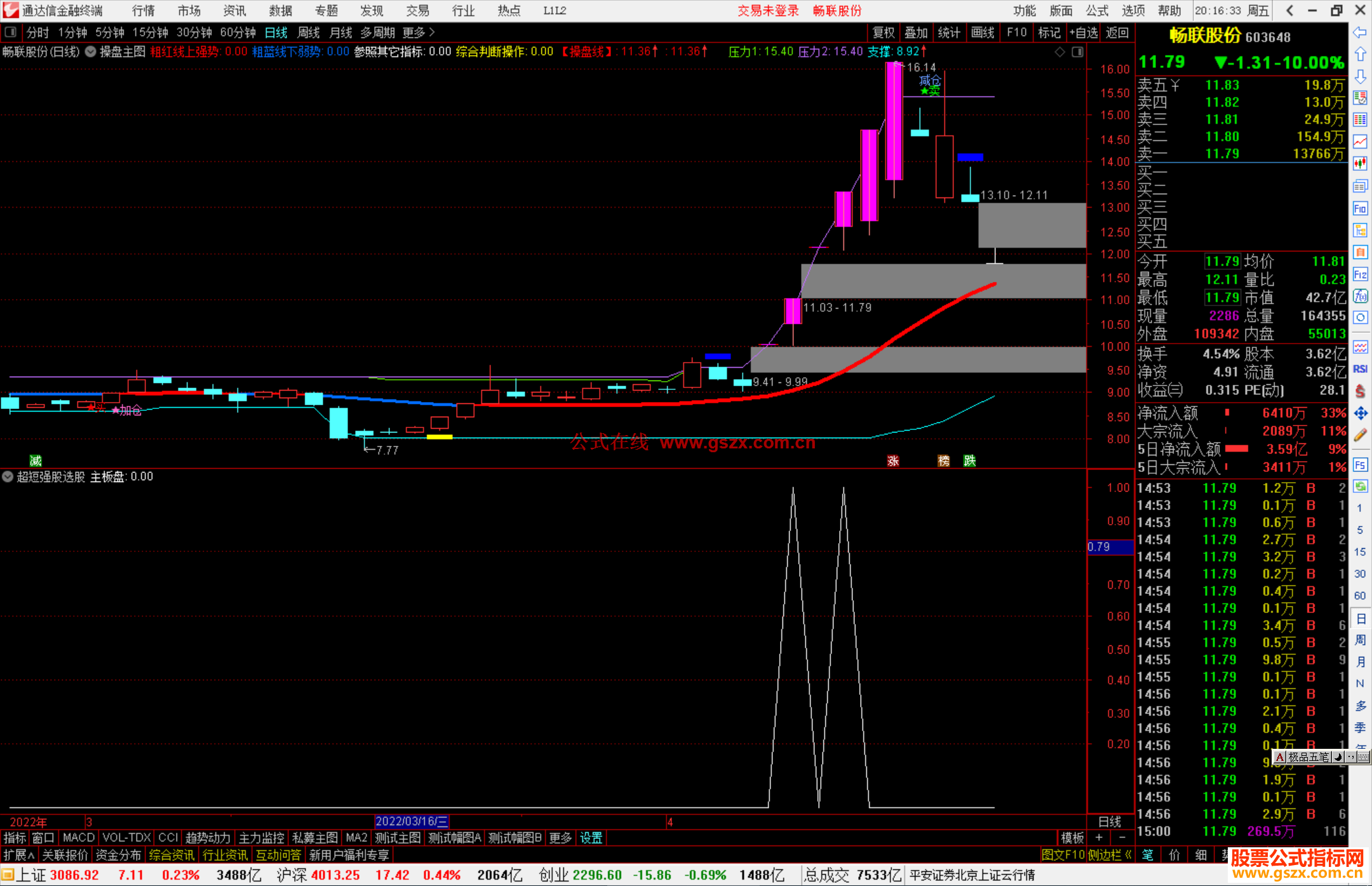Open the 多周期 multi-period menu
This screenshot has width=1372, height=886.
[x=377, y=32]
